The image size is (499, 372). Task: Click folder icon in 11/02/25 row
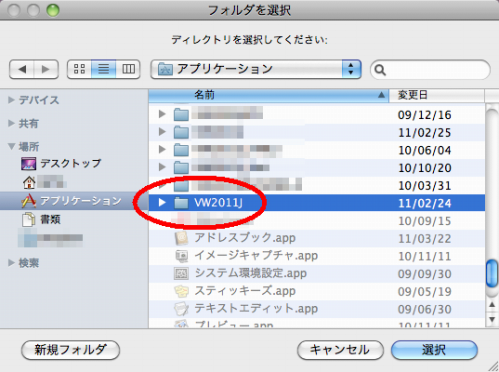coord(181,132)
